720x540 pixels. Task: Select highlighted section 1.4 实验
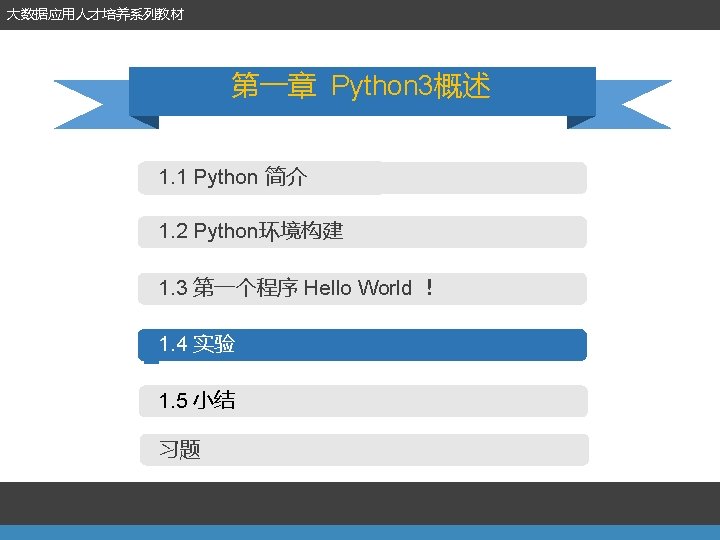362,345
